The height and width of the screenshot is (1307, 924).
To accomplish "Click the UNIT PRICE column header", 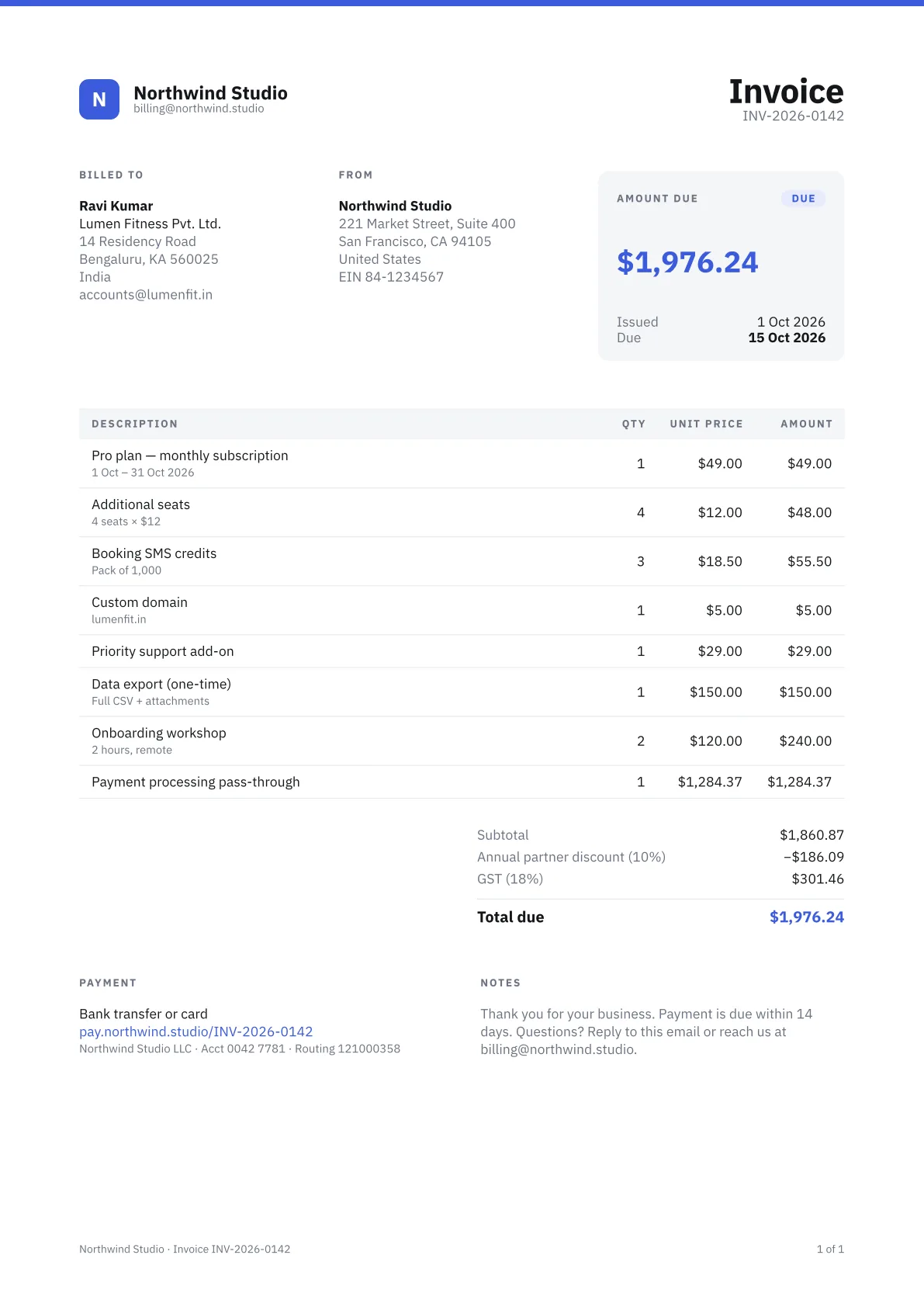I will tap(707, 424).
